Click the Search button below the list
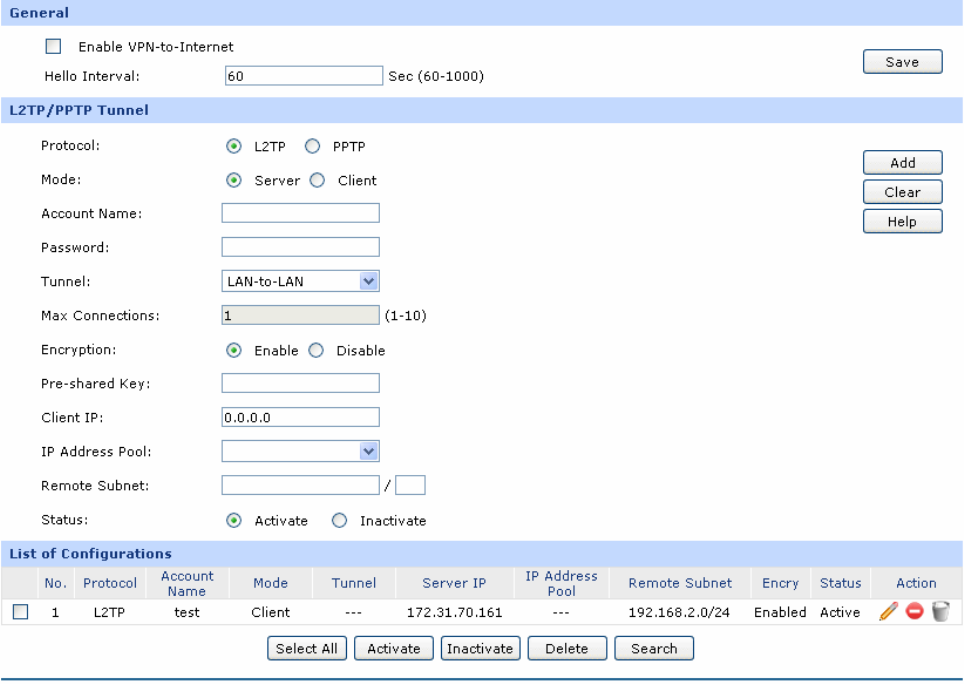The width and height of the screenshot is (964, 684). pos(654,649)
